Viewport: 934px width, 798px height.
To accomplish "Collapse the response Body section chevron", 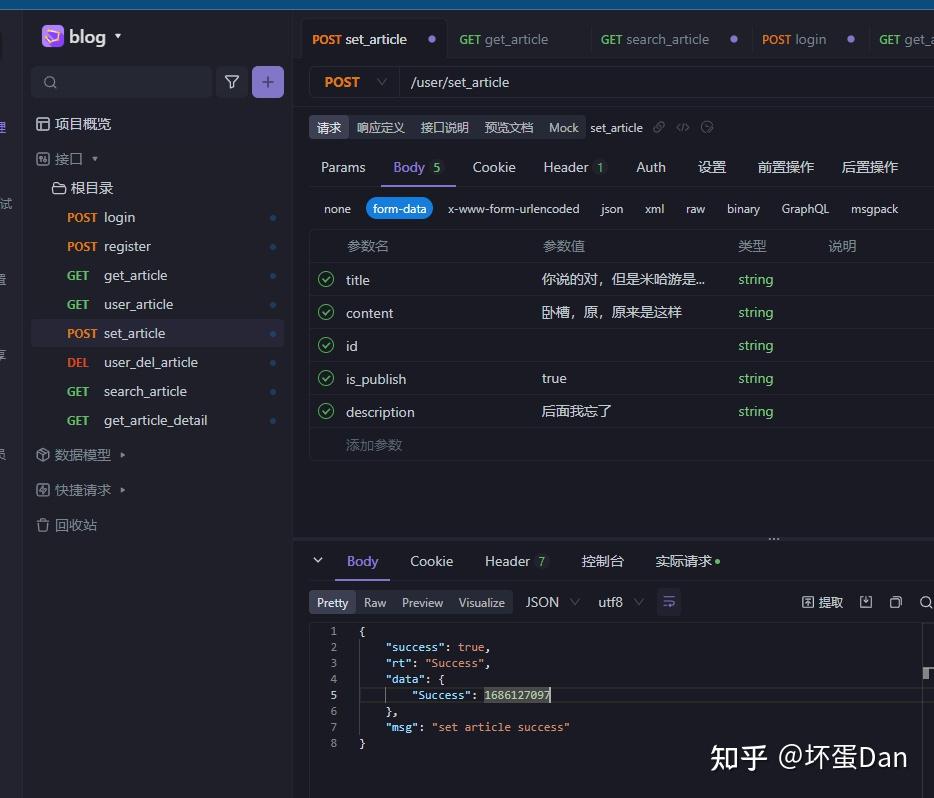I will pyautogui.click(x=318, y=561).
